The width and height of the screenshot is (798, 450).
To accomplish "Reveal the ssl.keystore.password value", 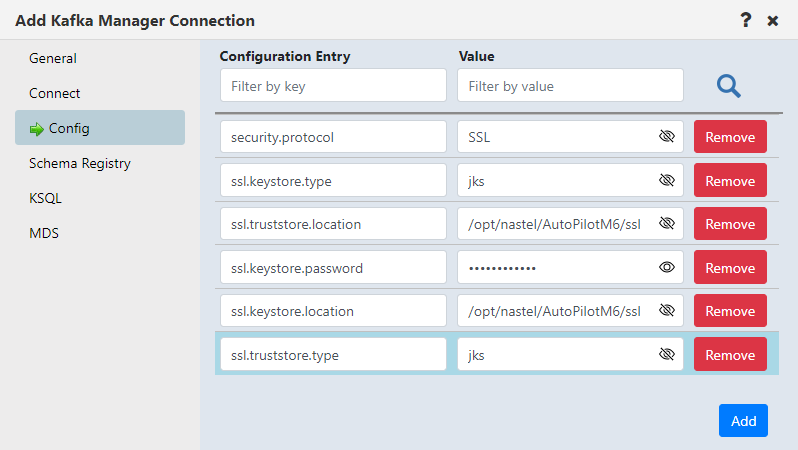I will [x=667, y=267].
